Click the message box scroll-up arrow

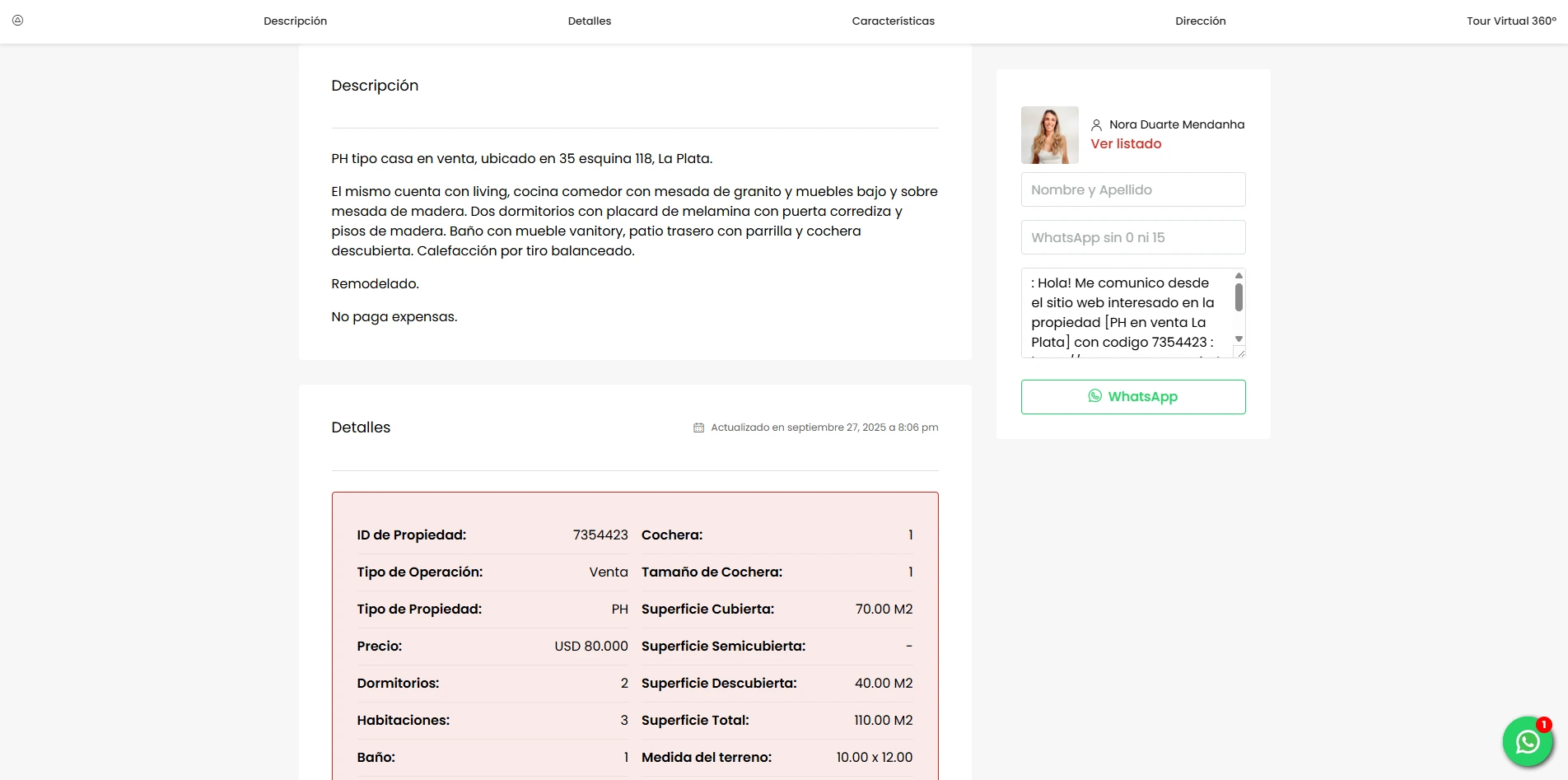1239,276
